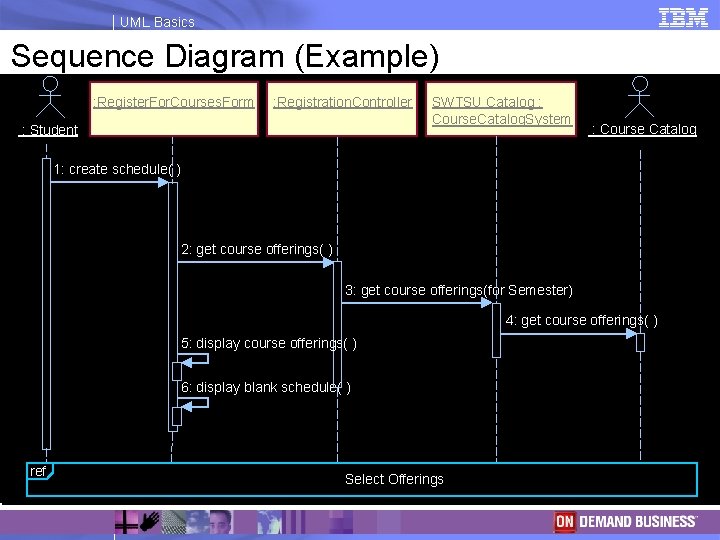720x540 pixels.
Task: Click the Course Catalog actor stick figure
Action: point(639,97)
